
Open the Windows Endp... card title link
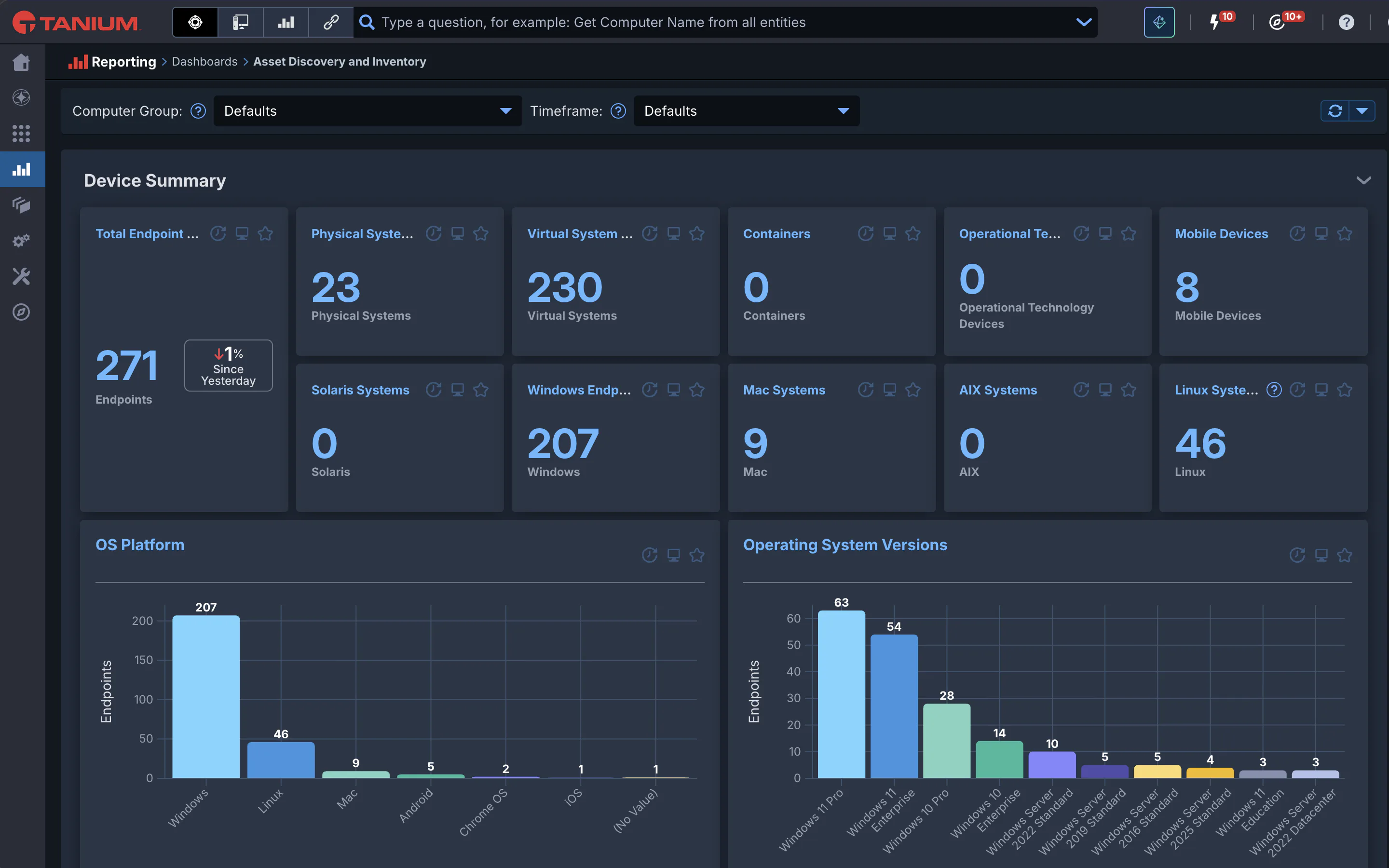point(579,390)
